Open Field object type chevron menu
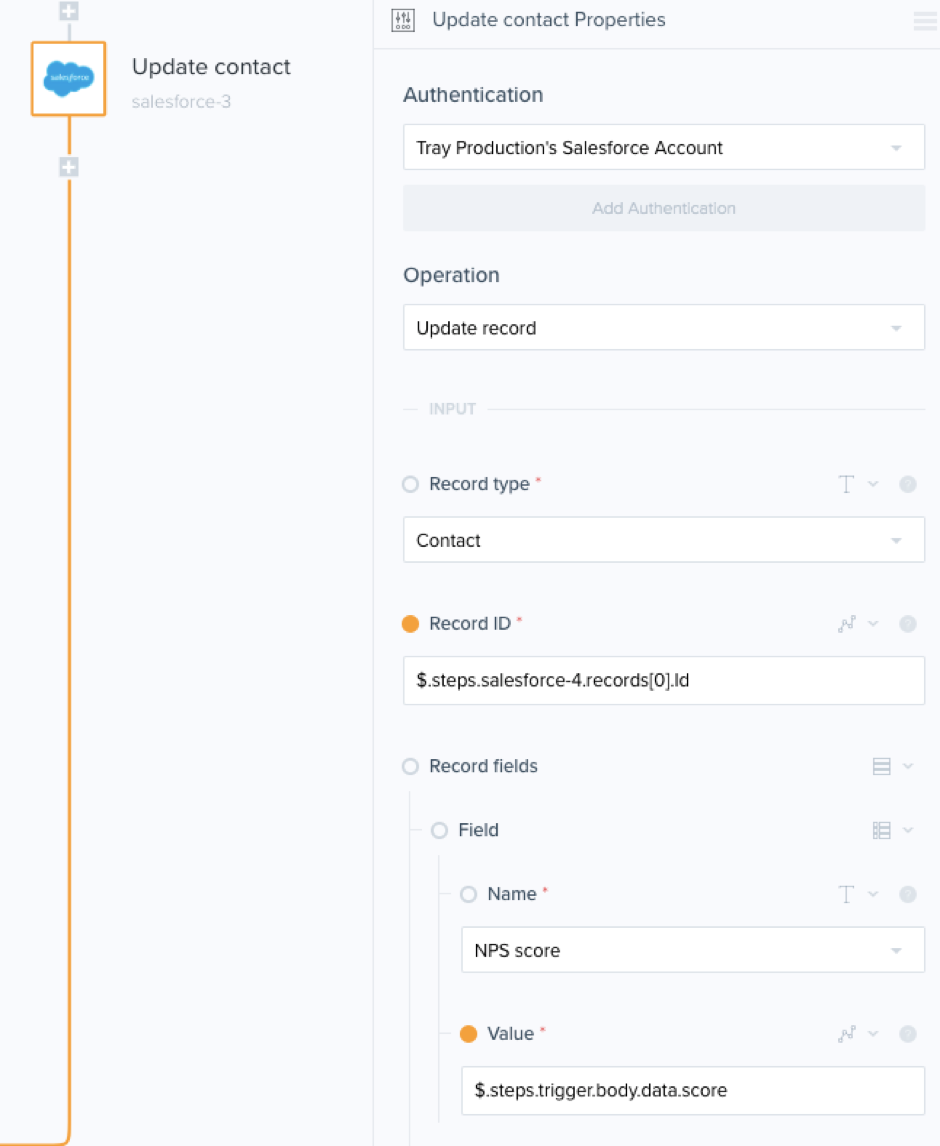 pos(908,830)
